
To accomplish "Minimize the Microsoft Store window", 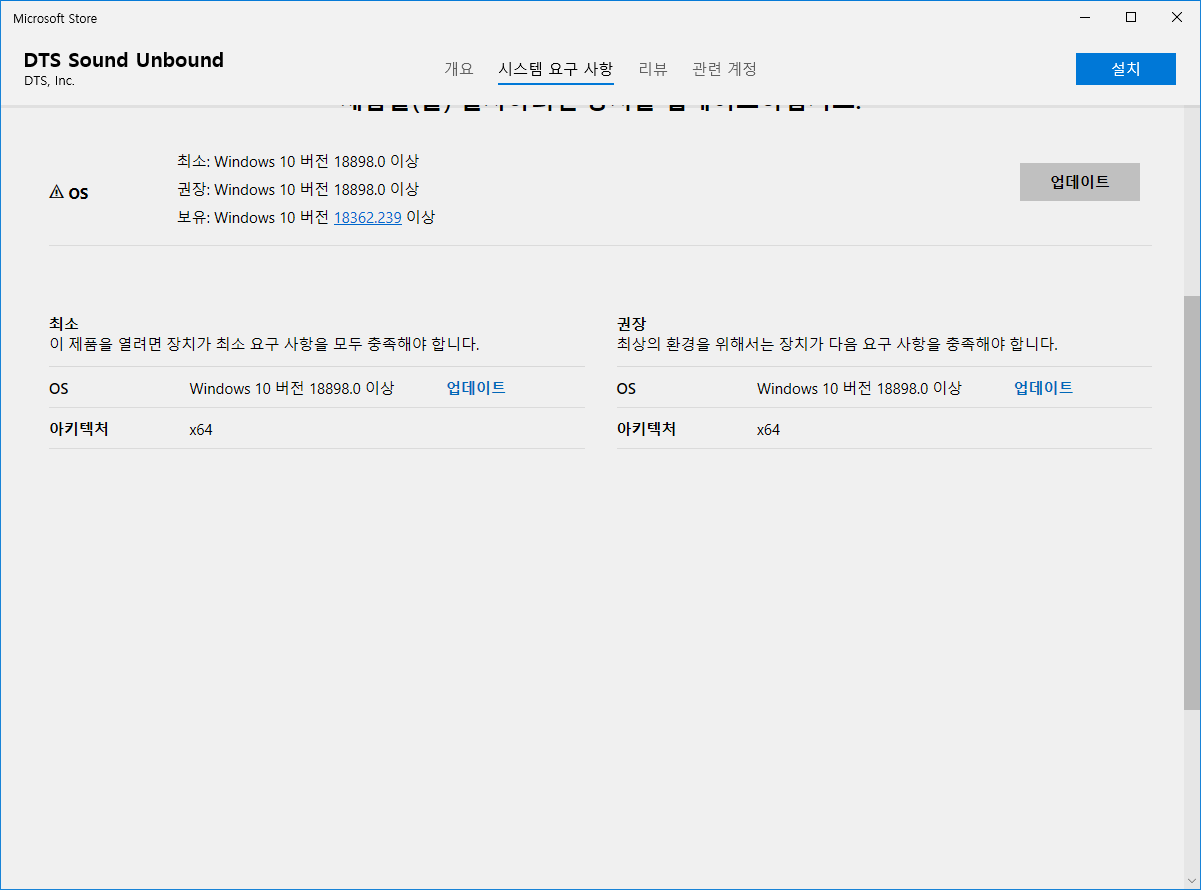I will coord(1085,17).
